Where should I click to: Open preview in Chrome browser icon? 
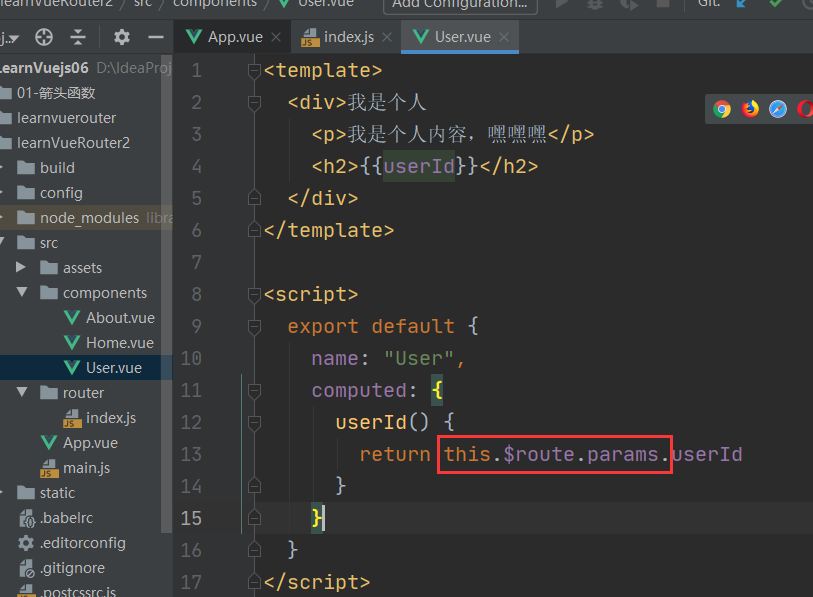pyautogui.click(x=722, y=109)
